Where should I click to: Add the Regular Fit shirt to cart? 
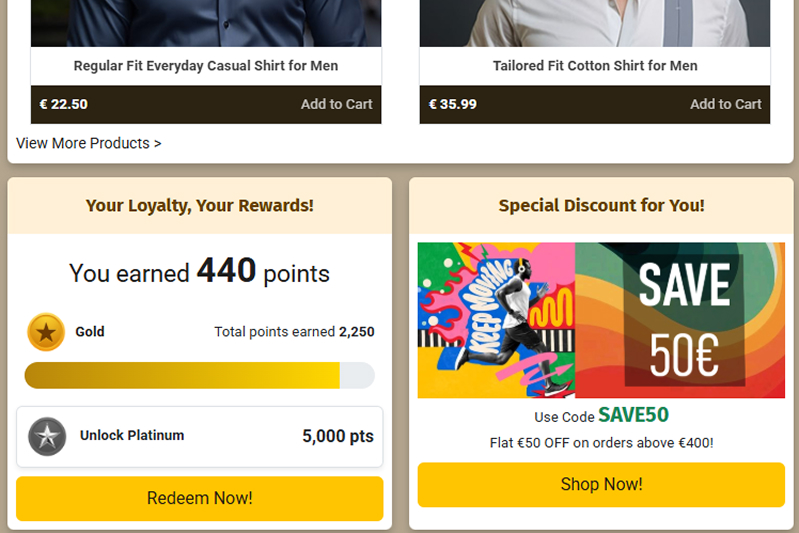[336, 104]
